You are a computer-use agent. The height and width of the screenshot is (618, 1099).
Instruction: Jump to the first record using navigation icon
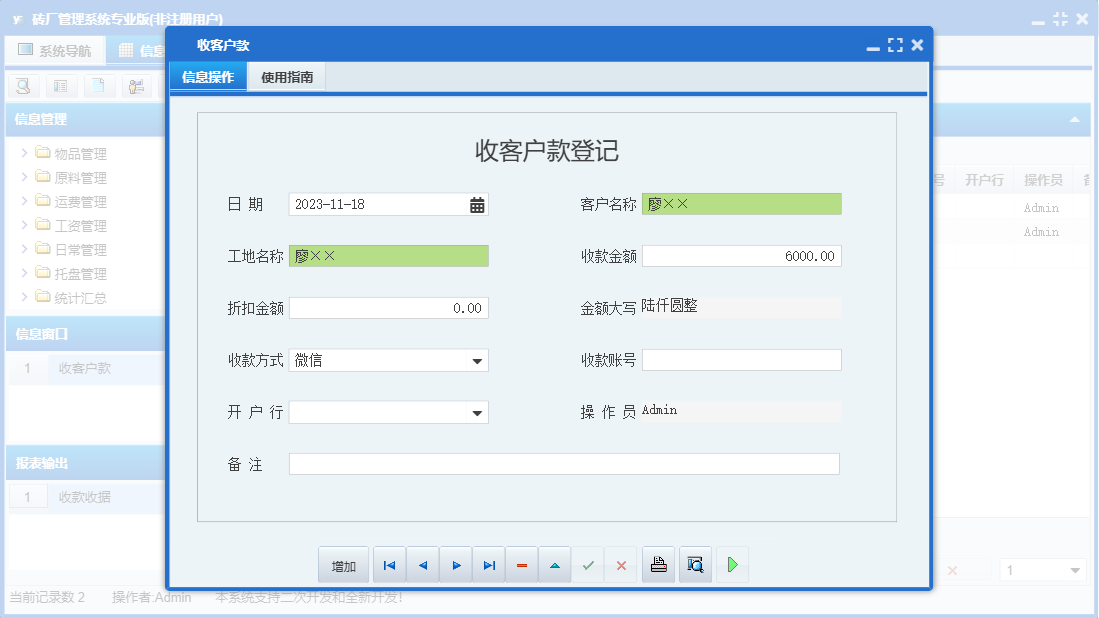point(389,564)
